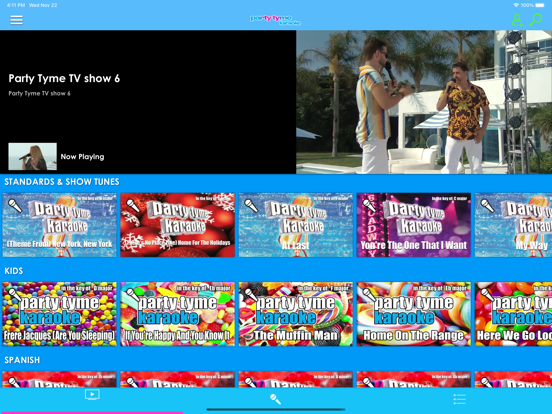Click the Wi-Fi status icon
Image resolution: width=552 pixels, height=414 pixels.
516,5
